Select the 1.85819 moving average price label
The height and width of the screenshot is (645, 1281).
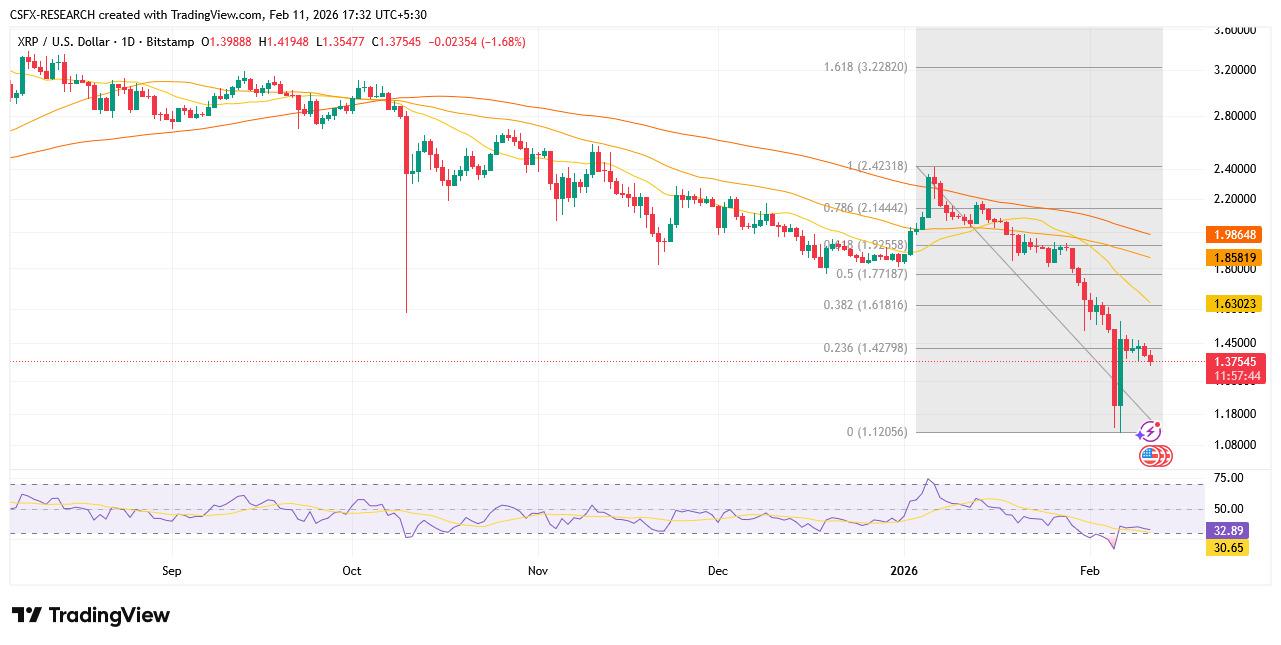[1234, 257]
